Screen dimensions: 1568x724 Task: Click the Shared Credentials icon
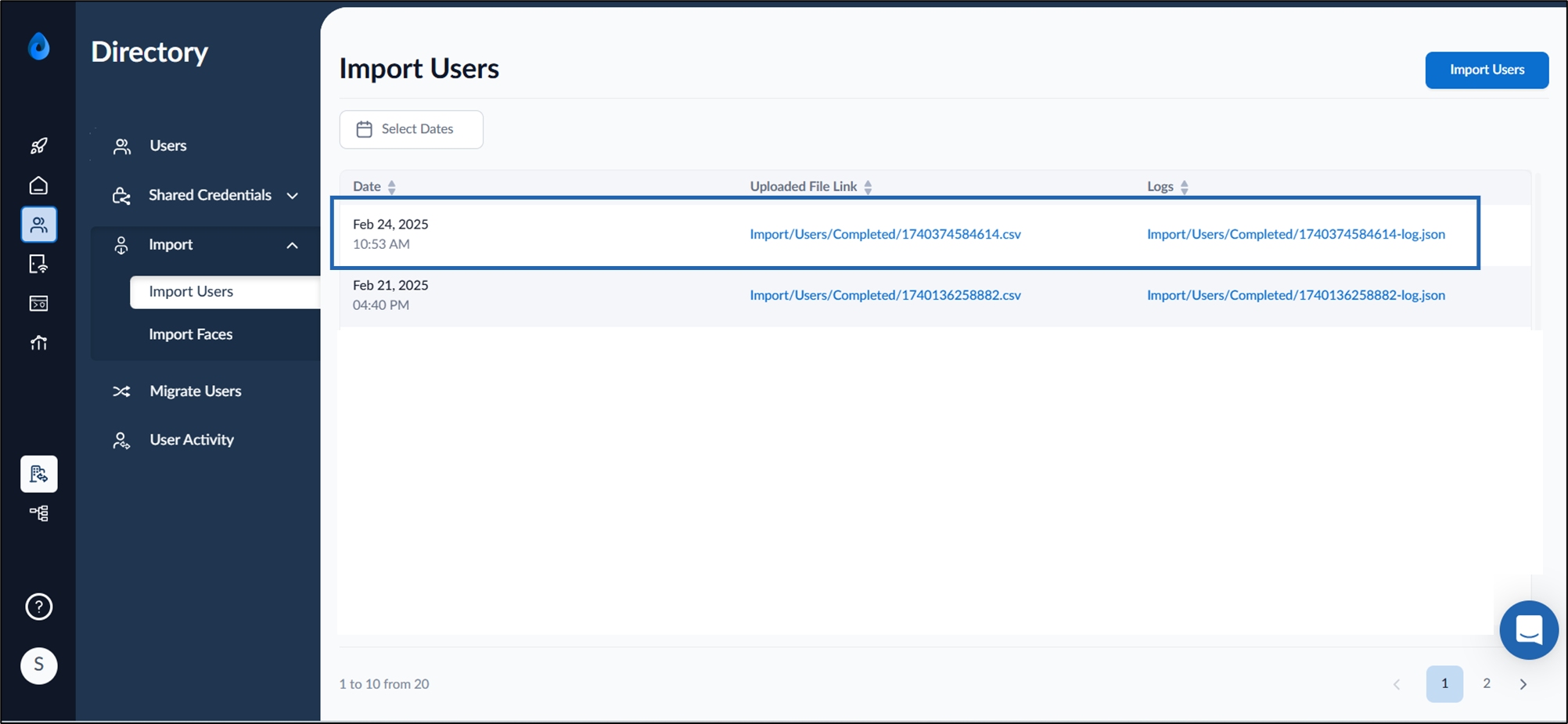121,196
